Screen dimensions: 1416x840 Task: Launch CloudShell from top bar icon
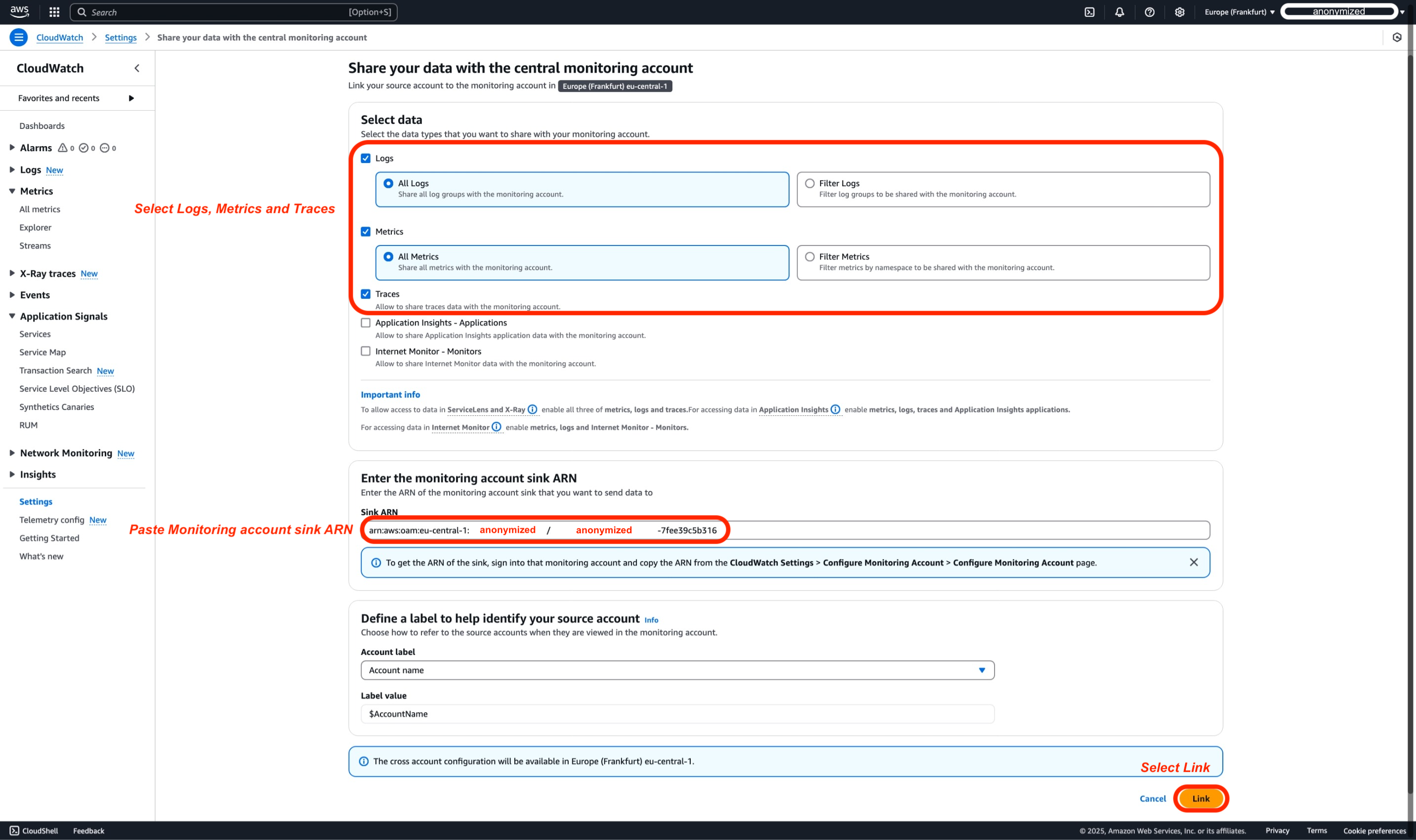click(x=1089, y=12)
